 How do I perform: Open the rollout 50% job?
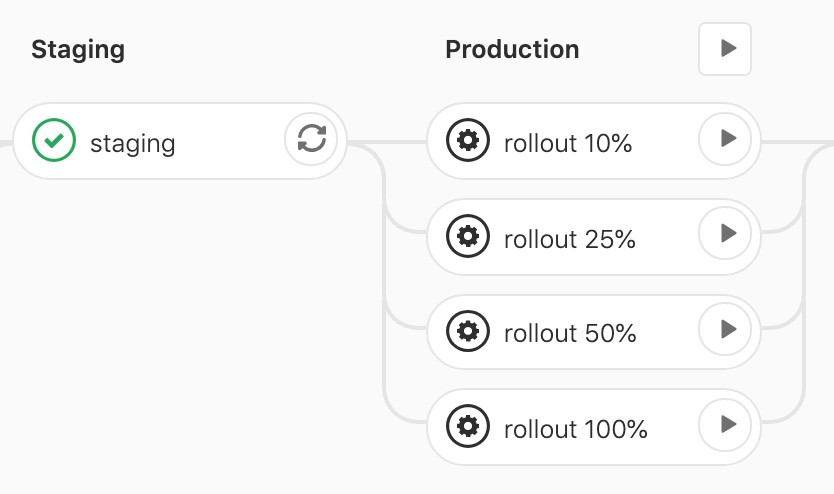point(570,334)
